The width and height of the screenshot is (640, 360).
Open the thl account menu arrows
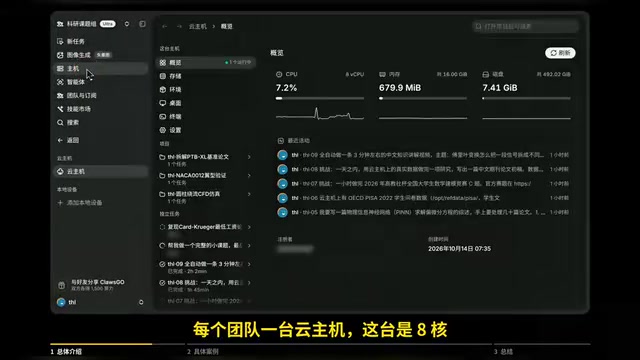coord(141,302)
